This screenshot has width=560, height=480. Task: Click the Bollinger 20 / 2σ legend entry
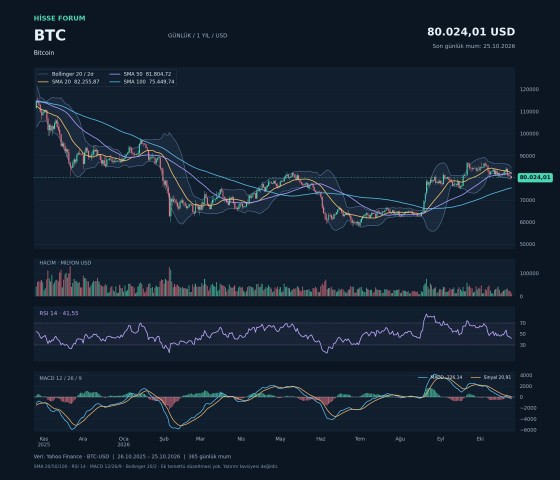tap(66, 74)
